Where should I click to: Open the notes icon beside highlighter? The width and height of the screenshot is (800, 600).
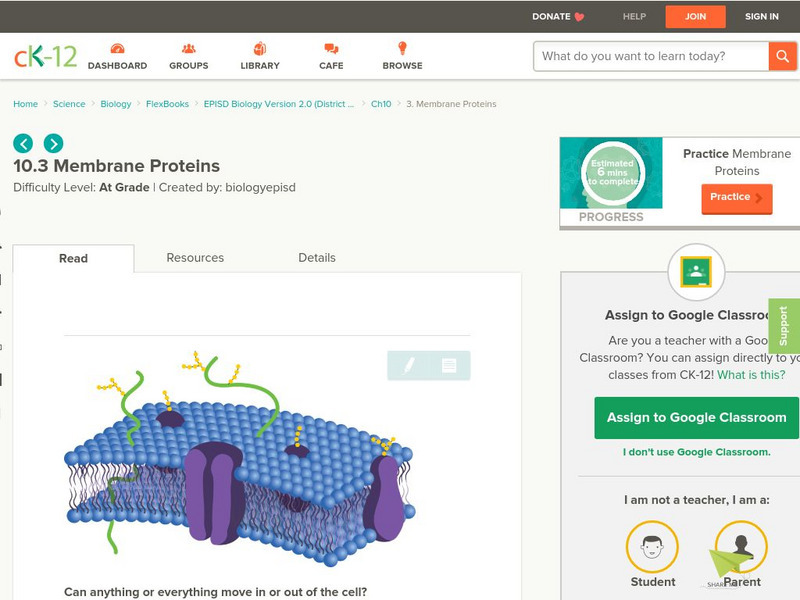(x=449, y=366)
